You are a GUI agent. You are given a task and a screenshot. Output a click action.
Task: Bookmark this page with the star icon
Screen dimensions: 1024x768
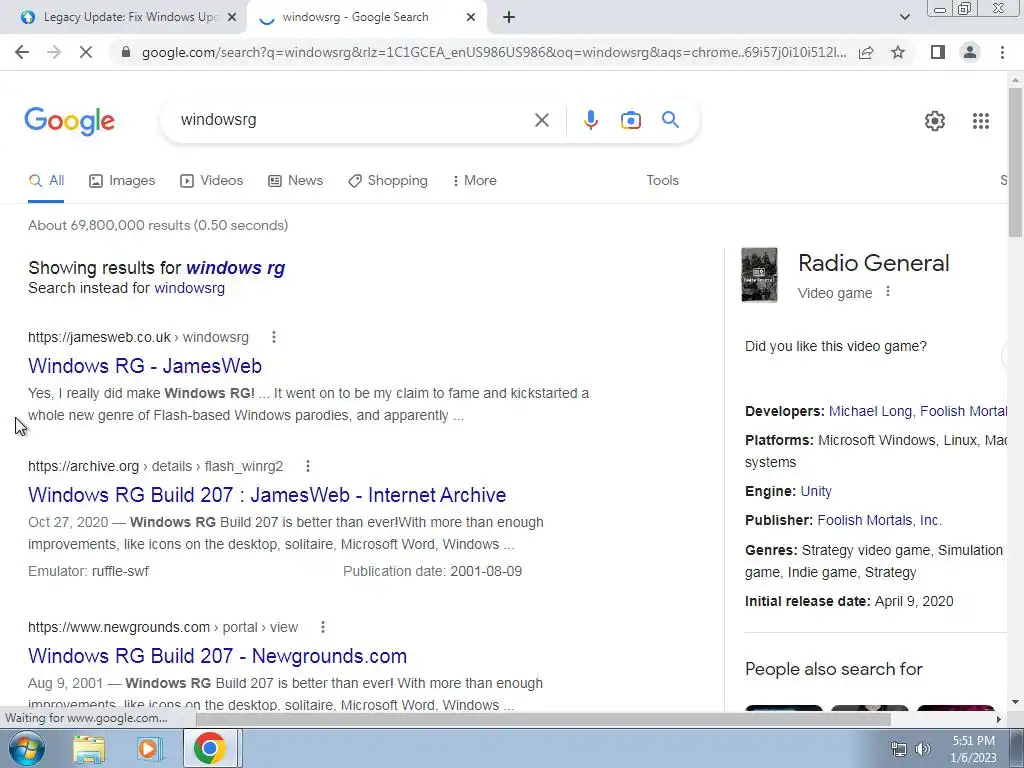(x=898, y=52)
